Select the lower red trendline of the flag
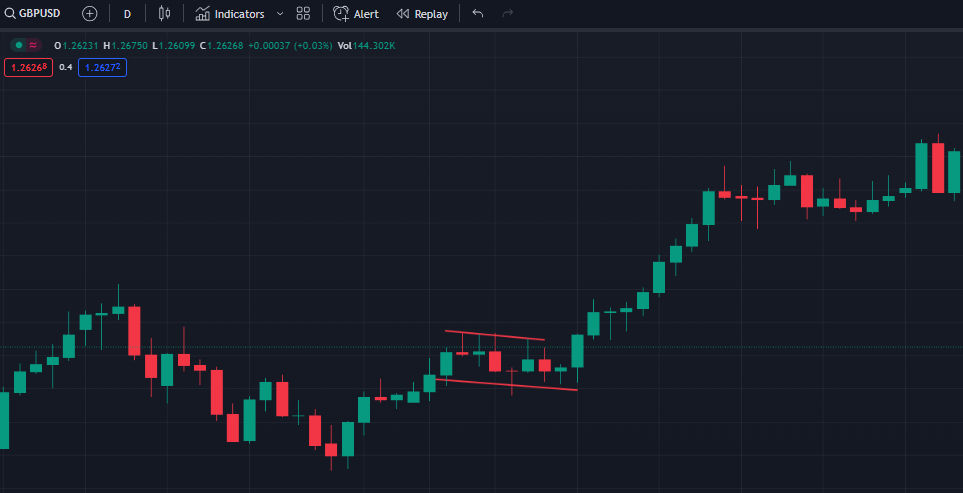The image size is (963, 493). (x=506, y=384)
